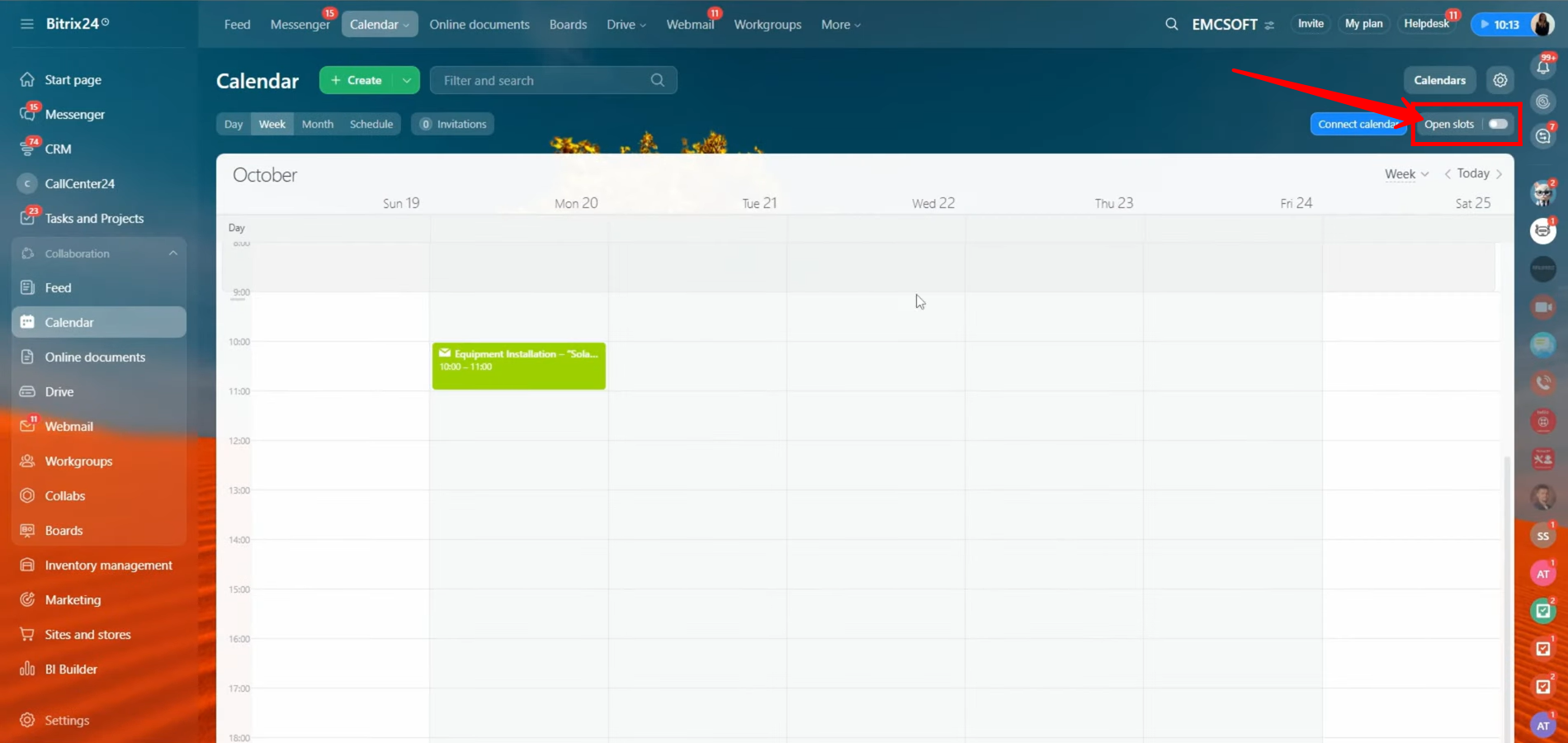This screenshot has width=1568, height=743.
Task: Open the Calendars button
Action: [x=1439, y=80]
